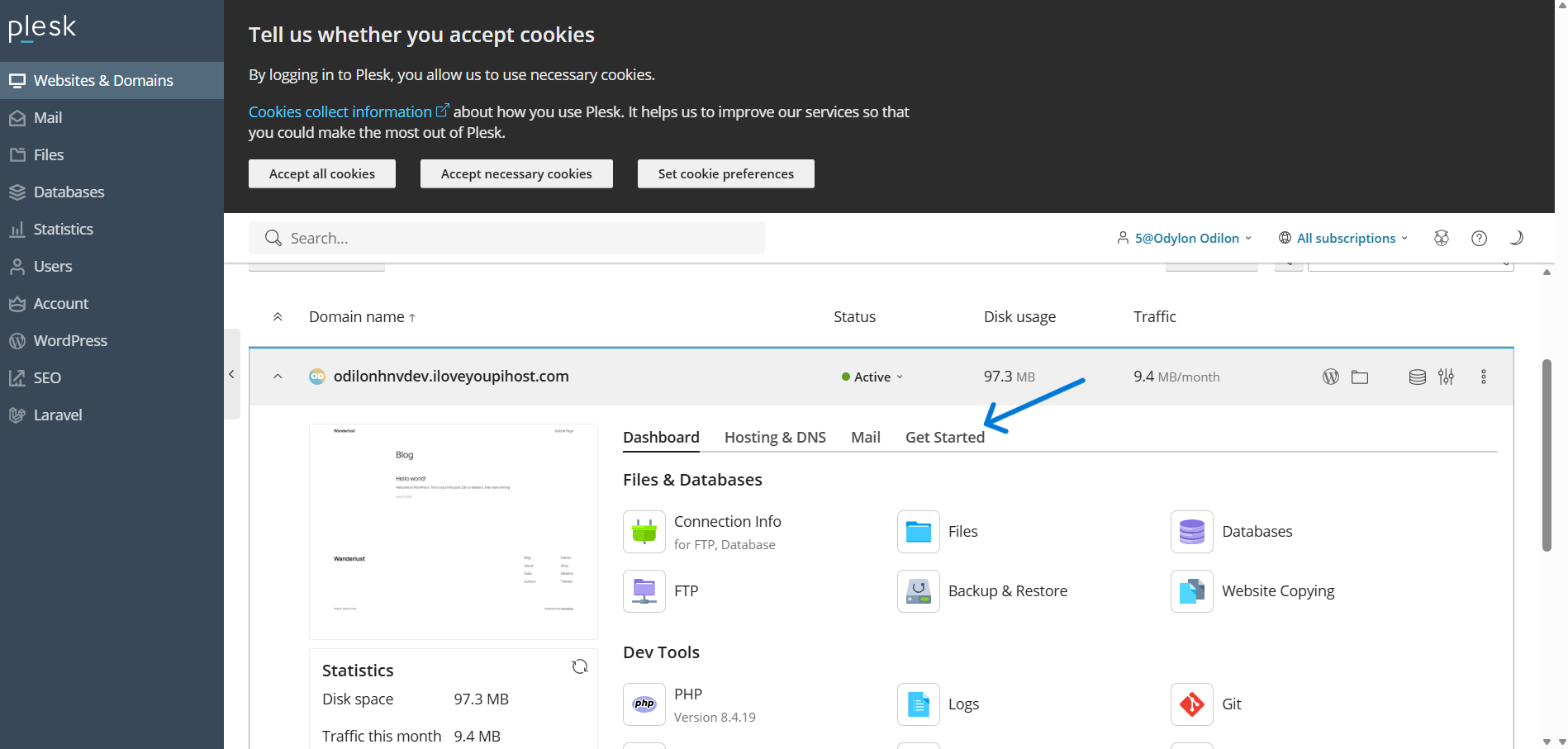Open the Cookies collect information link
Viewport: 1568px width, 749px height.
point(340,111)
